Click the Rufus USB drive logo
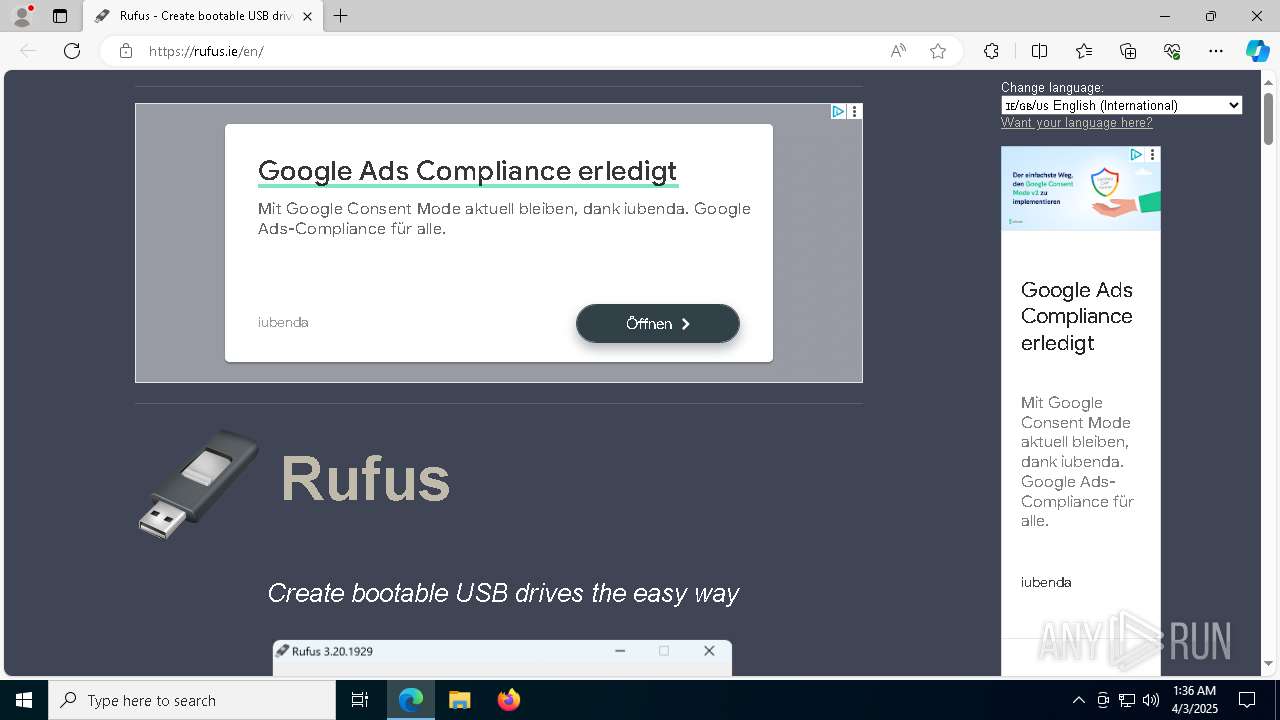The image size is (1280, 720). pos(198,484)
